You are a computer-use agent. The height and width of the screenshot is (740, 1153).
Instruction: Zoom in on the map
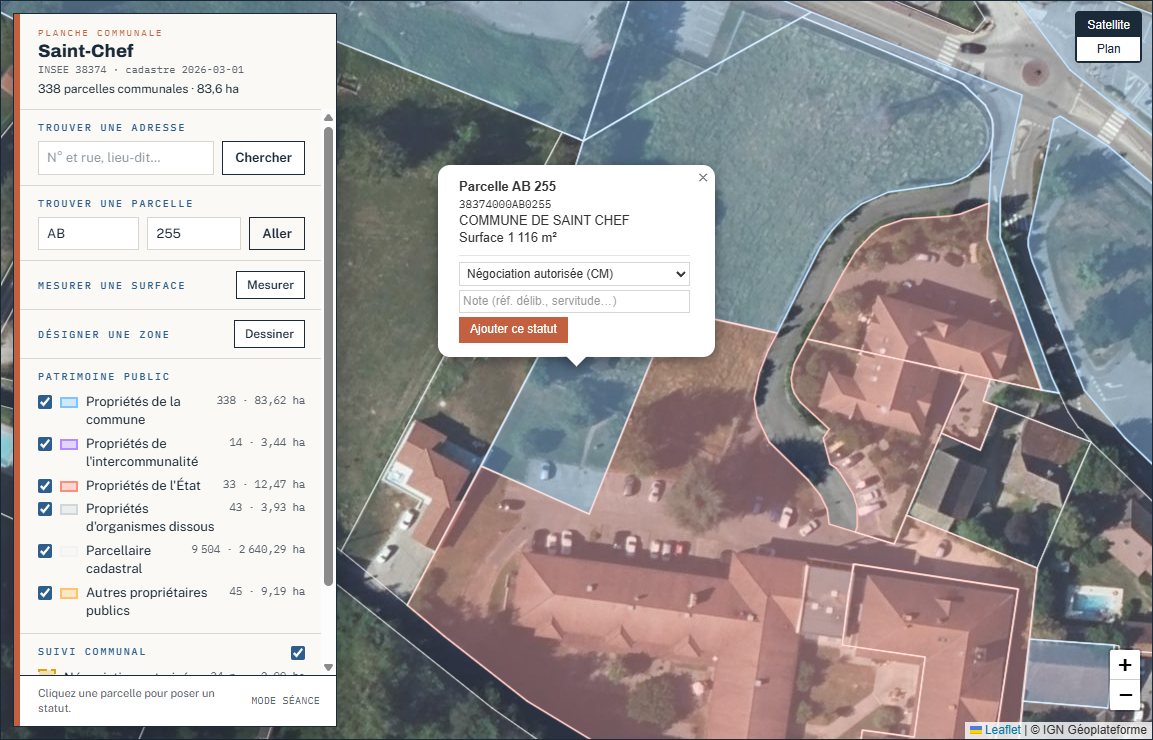[x=1124, y=665]
